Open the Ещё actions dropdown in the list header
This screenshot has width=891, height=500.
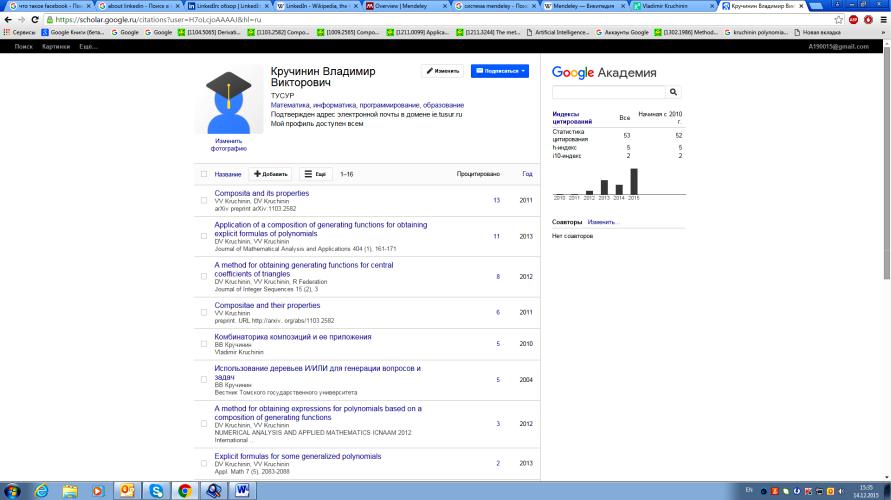pos(315,174)
